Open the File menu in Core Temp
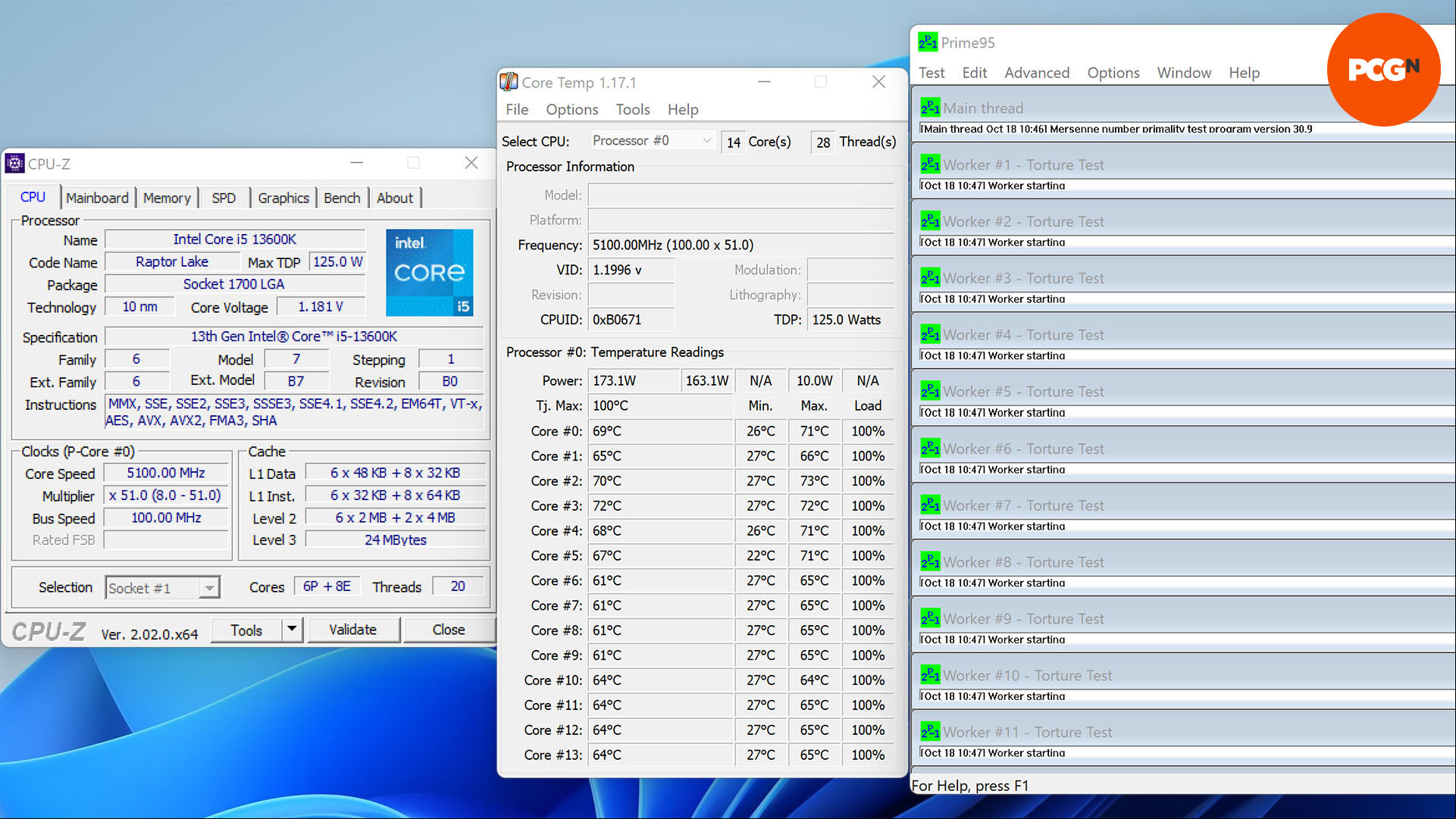This screenshot has height=819, width=1456. pyautogui.click(x=517, y=109)
